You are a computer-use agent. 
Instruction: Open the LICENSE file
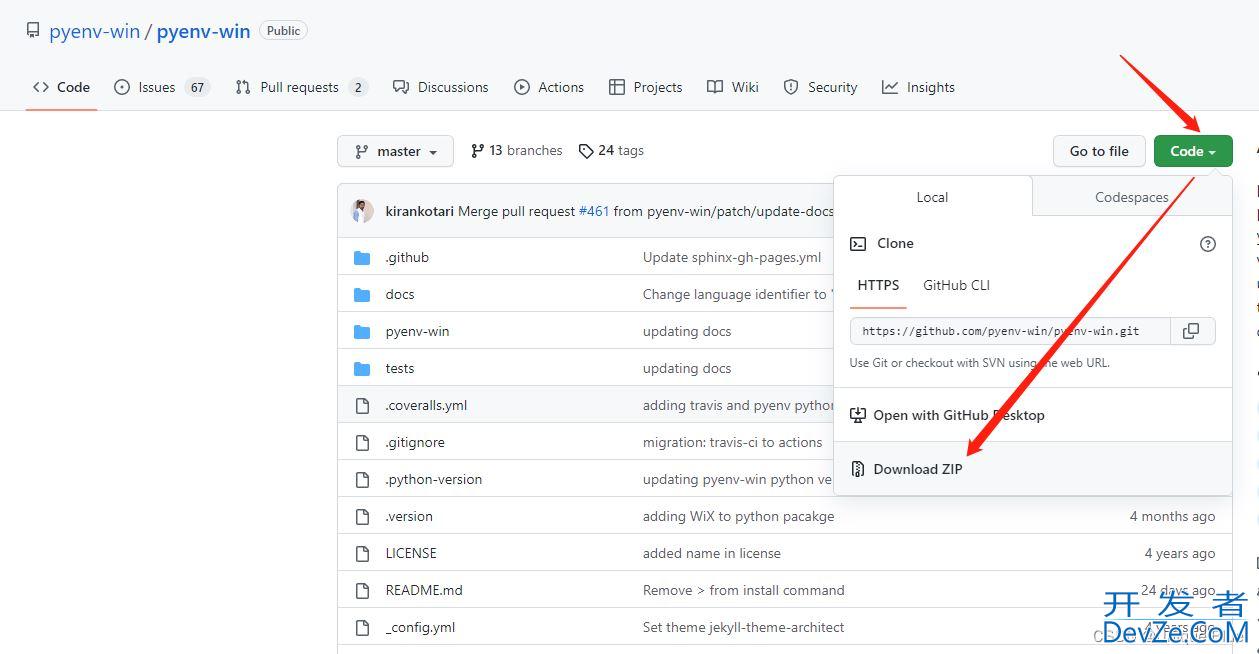coord(411,553)
